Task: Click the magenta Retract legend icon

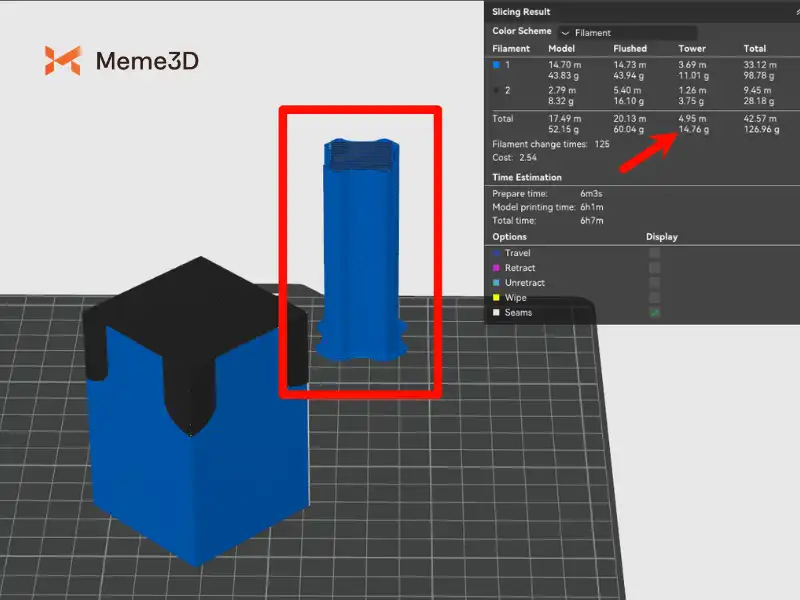Action: click(x=497, y=268)
